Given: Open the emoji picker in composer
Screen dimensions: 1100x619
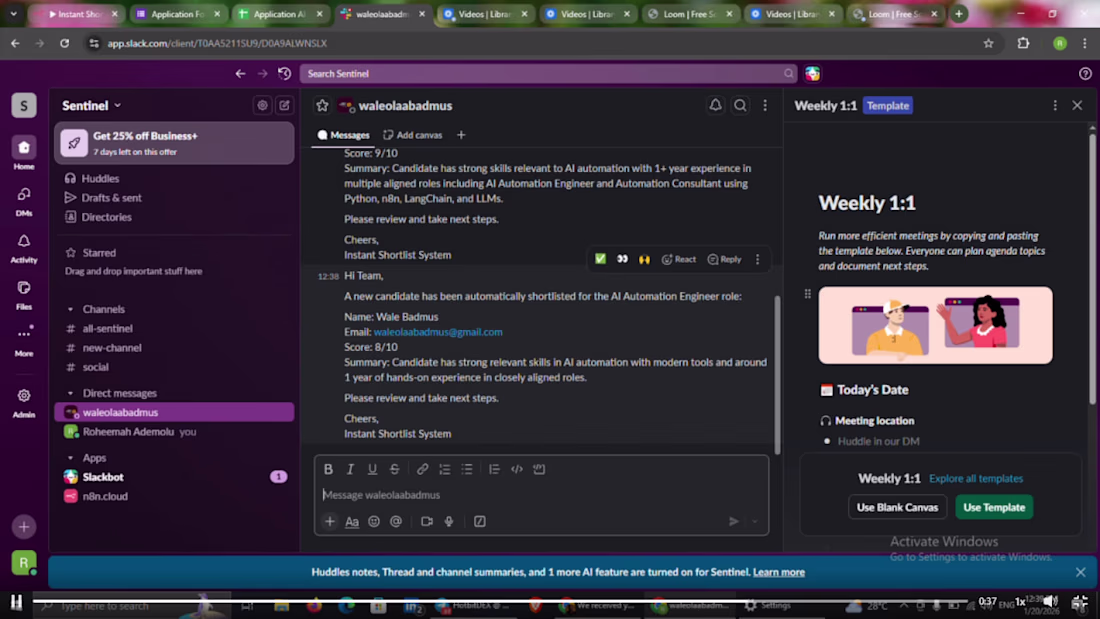Looking at the screenshot, I should tap(374, 521).
